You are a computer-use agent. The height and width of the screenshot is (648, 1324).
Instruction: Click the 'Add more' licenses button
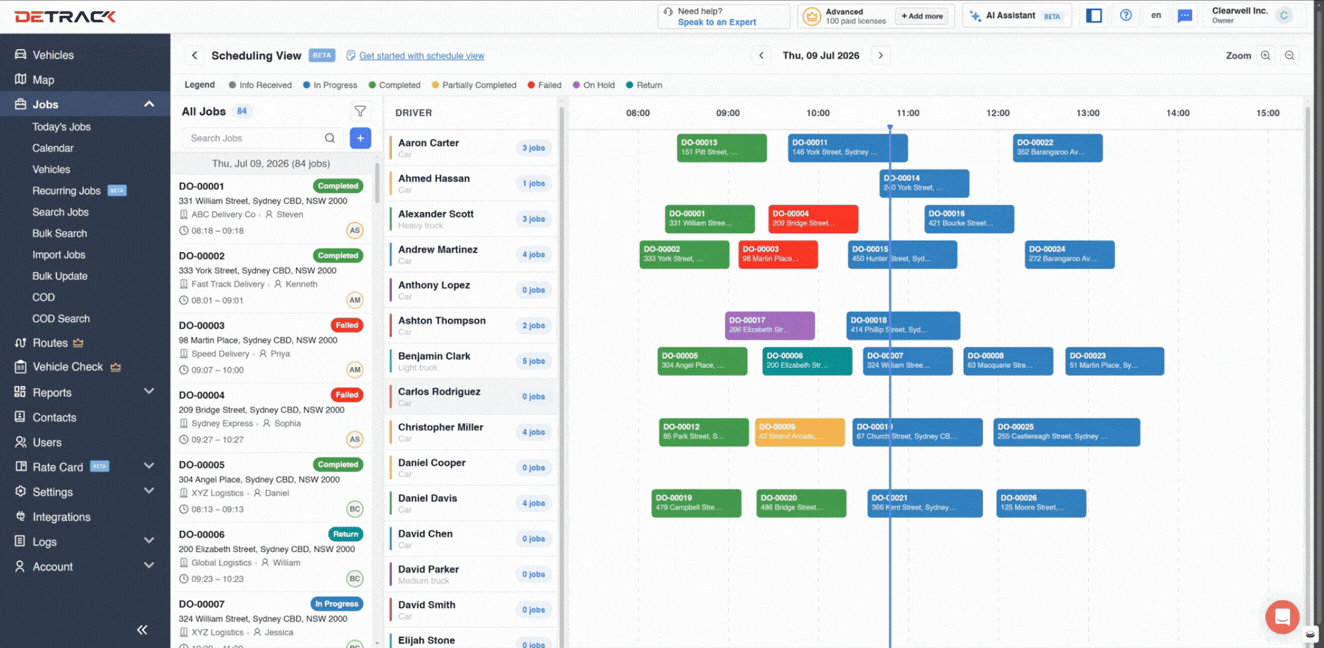click(x=921, y=16)
